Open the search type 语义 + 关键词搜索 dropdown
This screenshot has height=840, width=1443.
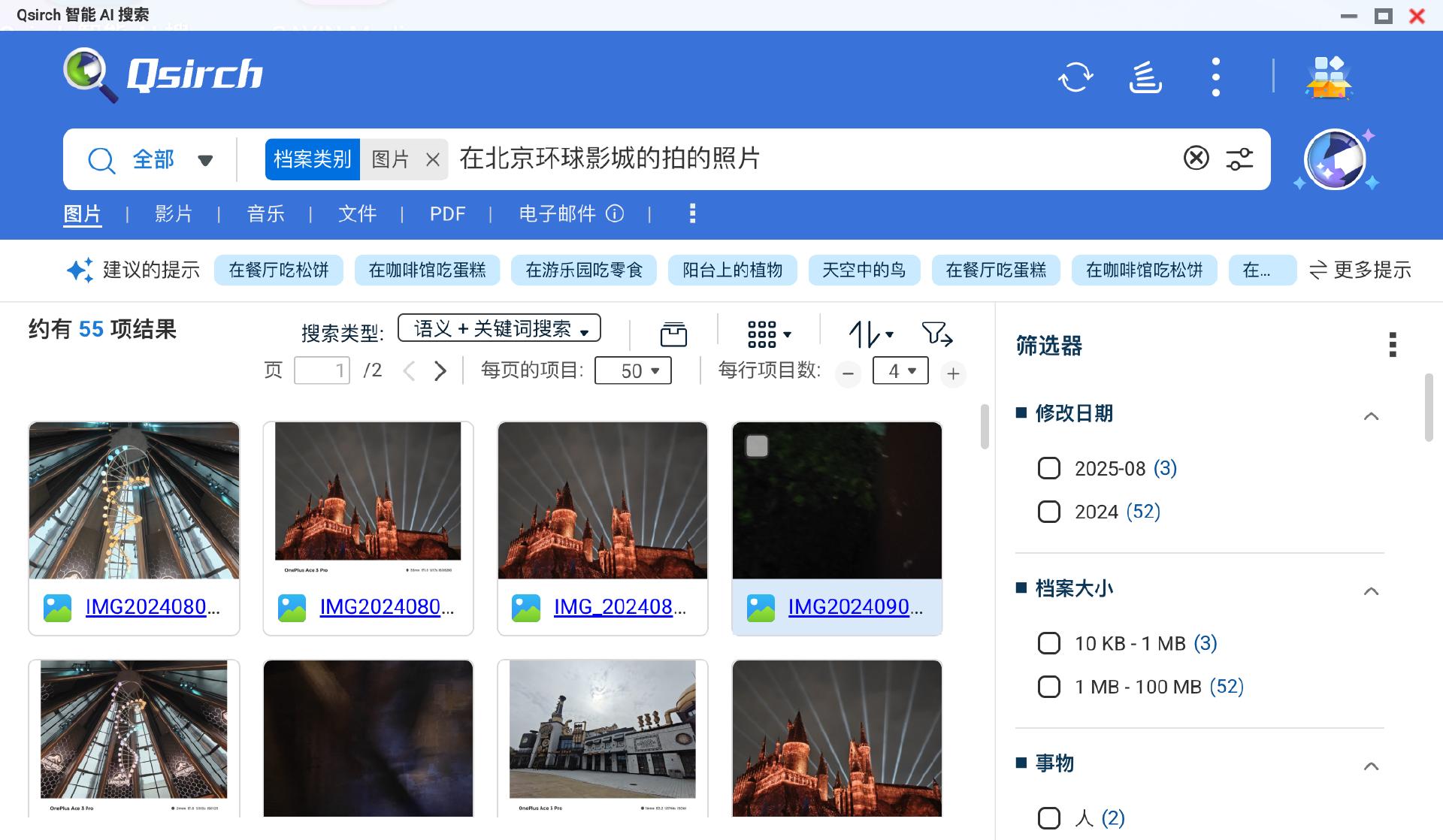tap(499, 328)
